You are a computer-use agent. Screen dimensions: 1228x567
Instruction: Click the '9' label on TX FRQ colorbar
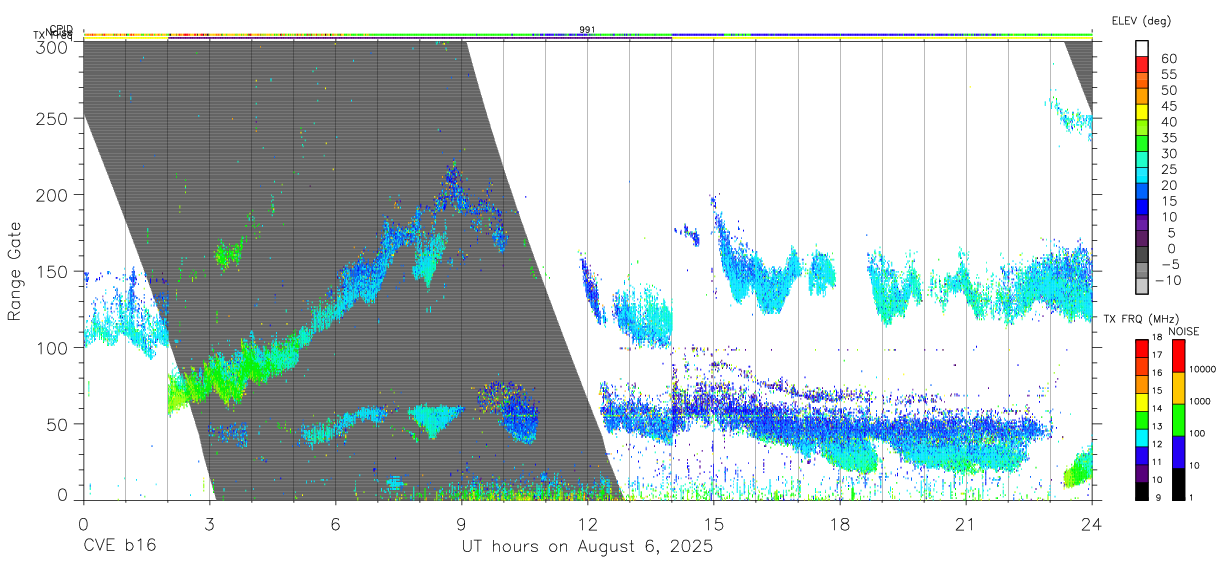click(x=1160, y=498)
